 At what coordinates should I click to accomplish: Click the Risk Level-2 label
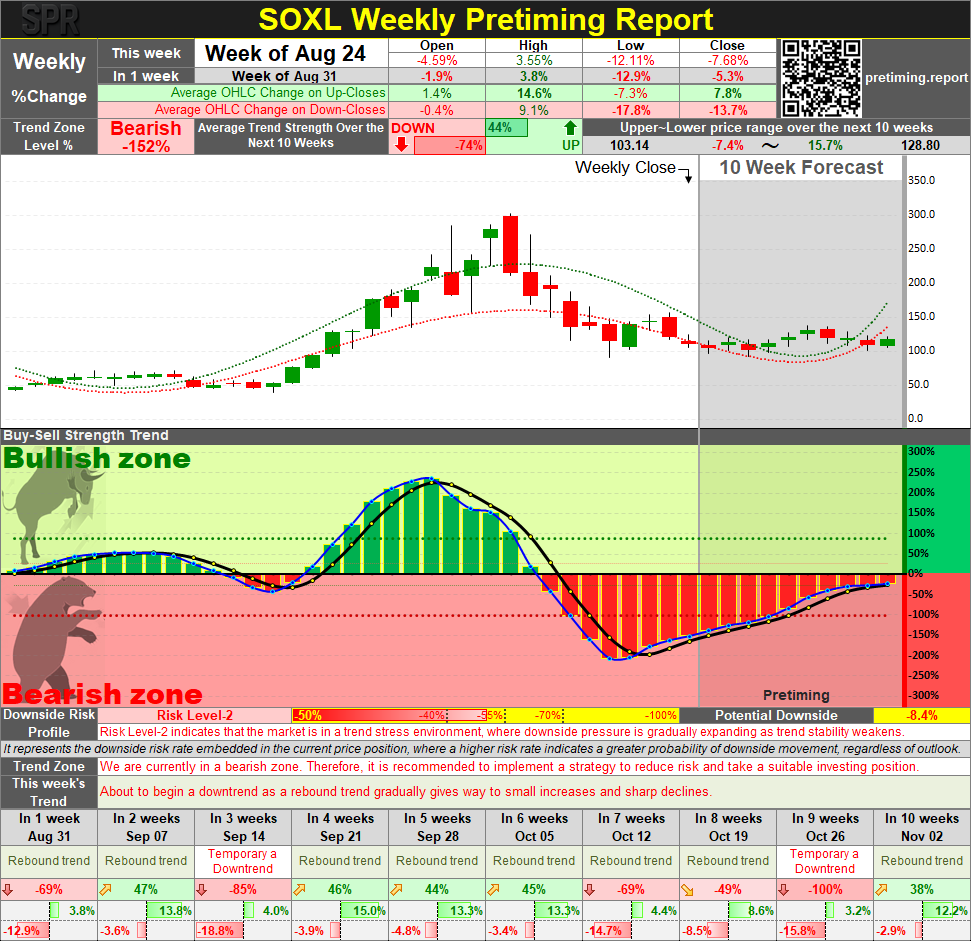click(x=194, y=716)
